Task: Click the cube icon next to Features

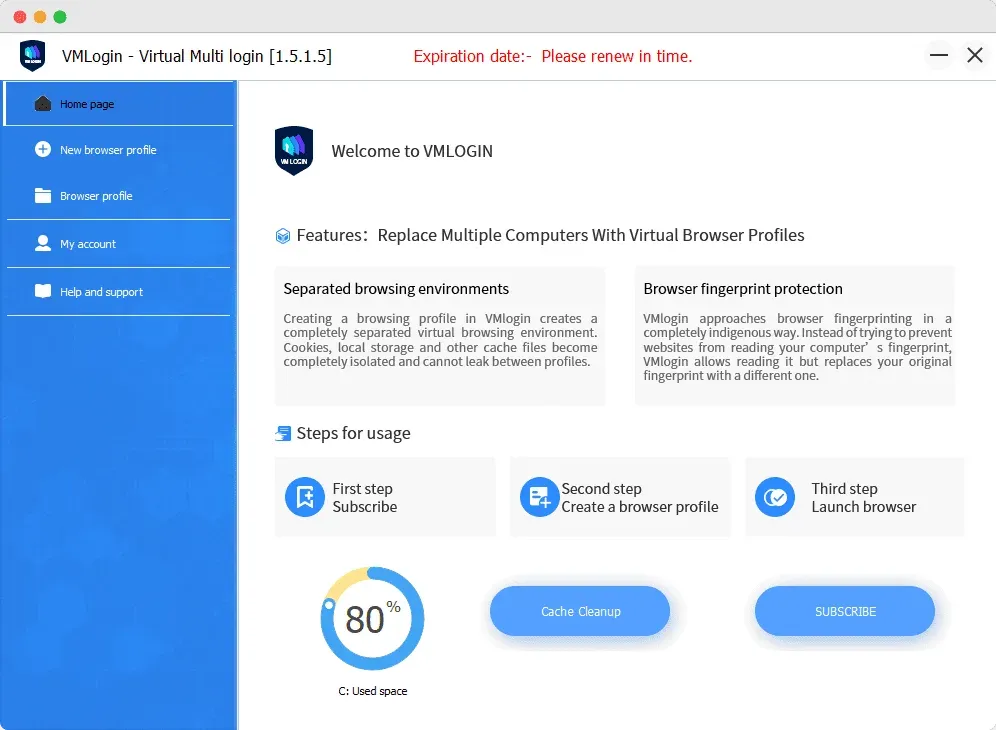Action: pyautogui.click(x=283, y=236)
